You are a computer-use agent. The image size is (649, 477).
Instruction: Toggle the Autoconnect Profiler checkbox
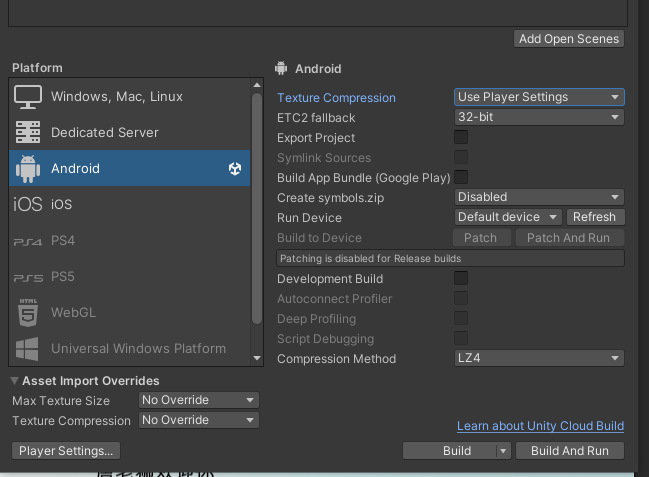click(x=461, y=298)
